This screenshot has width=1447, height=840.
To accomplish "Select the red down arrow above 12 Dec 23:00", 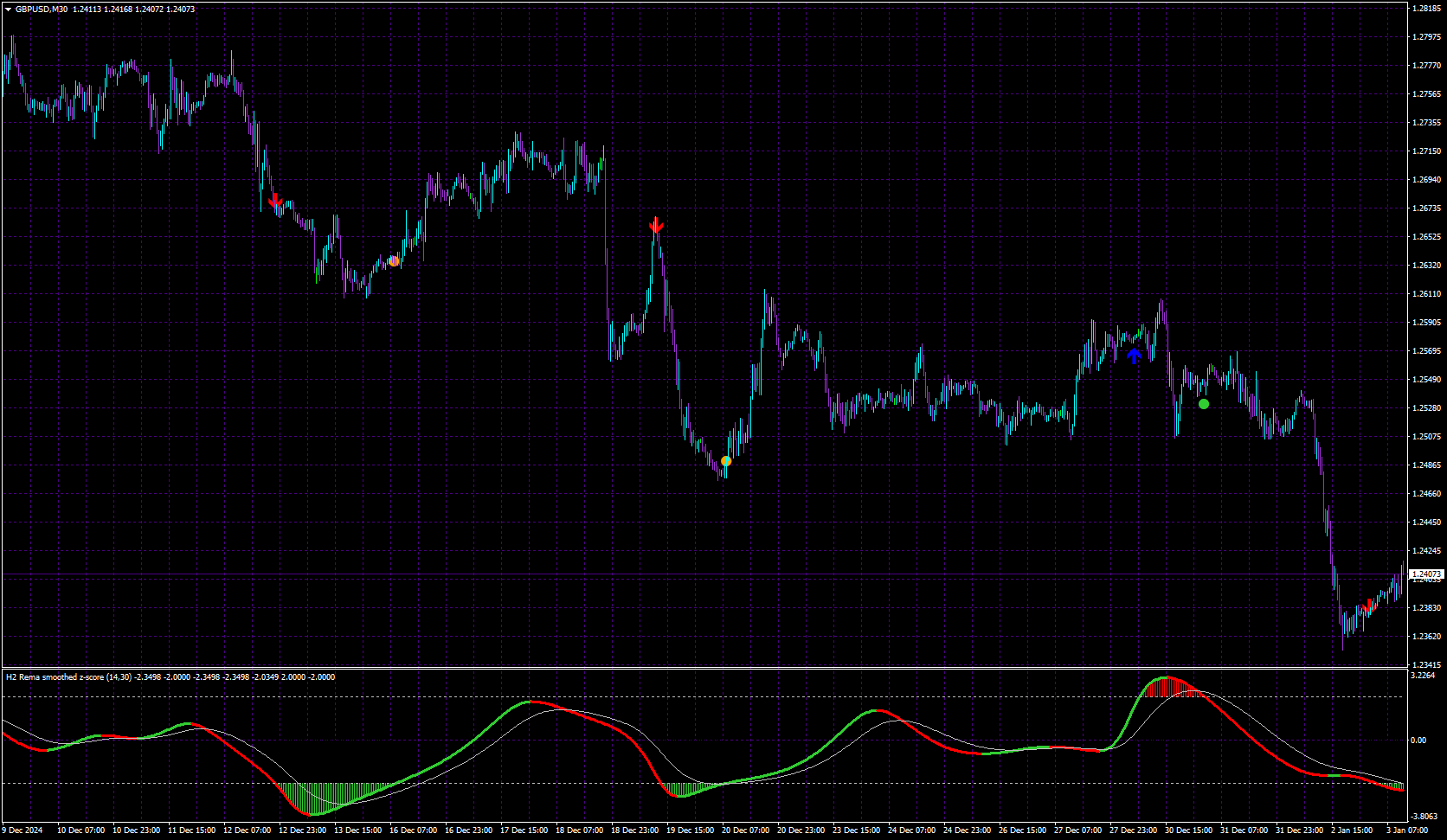I will coord(275,202).
